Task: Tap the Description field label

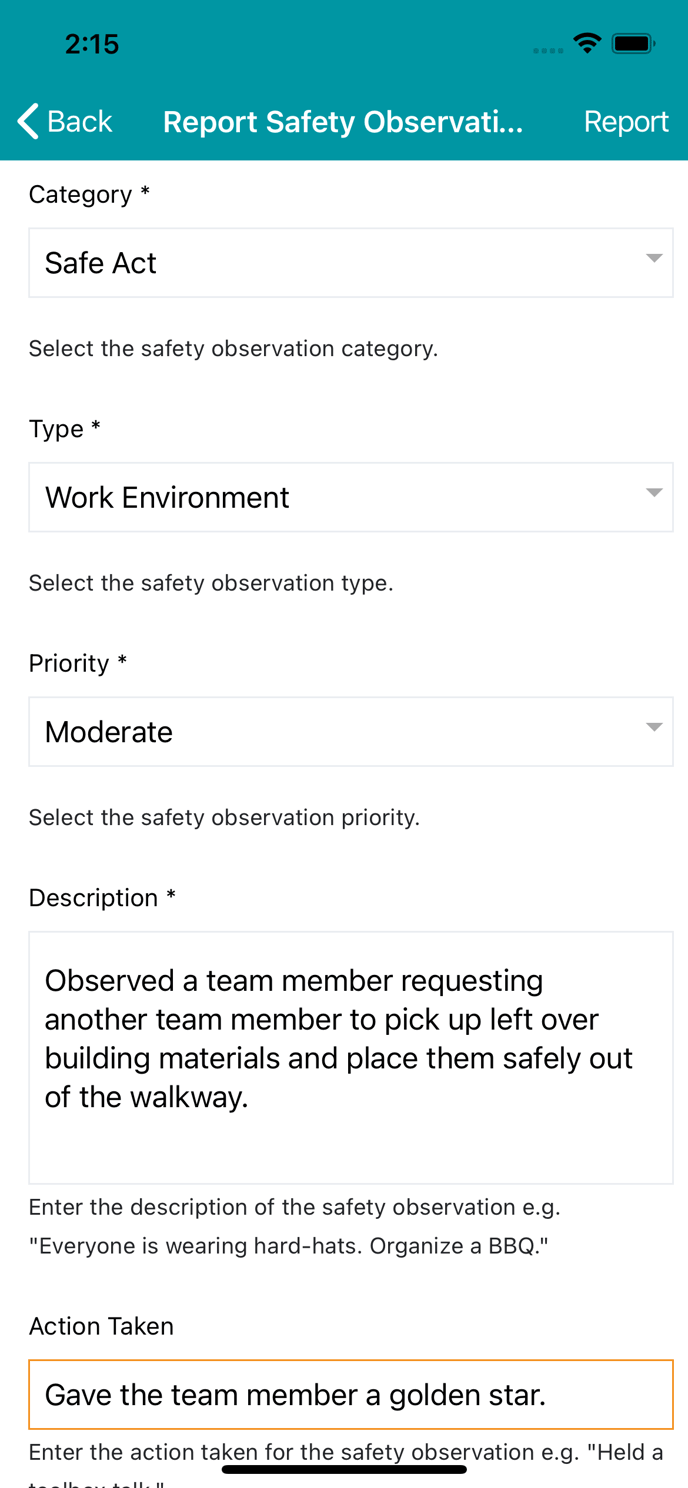Action: [102, 898]
